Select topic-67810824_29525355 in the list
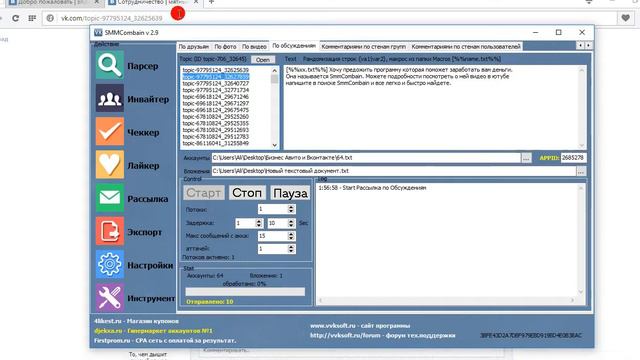 [x=216, y=123]
